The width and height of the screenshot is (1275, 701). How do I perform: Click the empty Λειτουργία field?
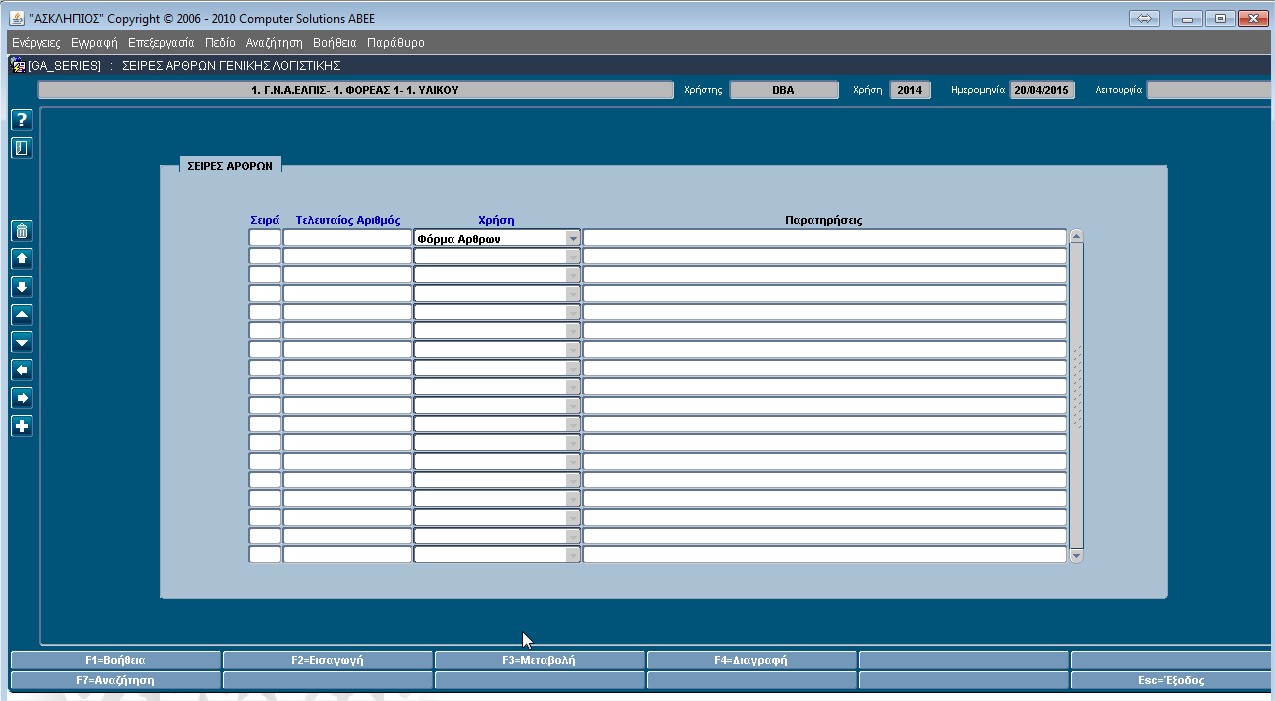click(x=1210, y=90)
